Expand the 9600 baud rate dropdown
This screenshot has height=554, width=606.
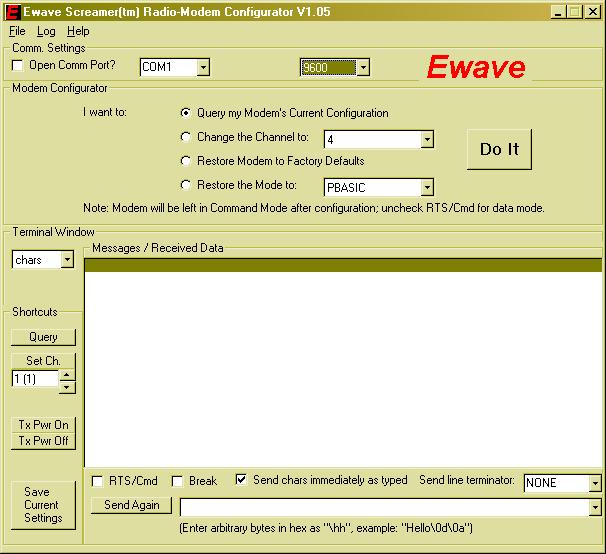[363, 68]
